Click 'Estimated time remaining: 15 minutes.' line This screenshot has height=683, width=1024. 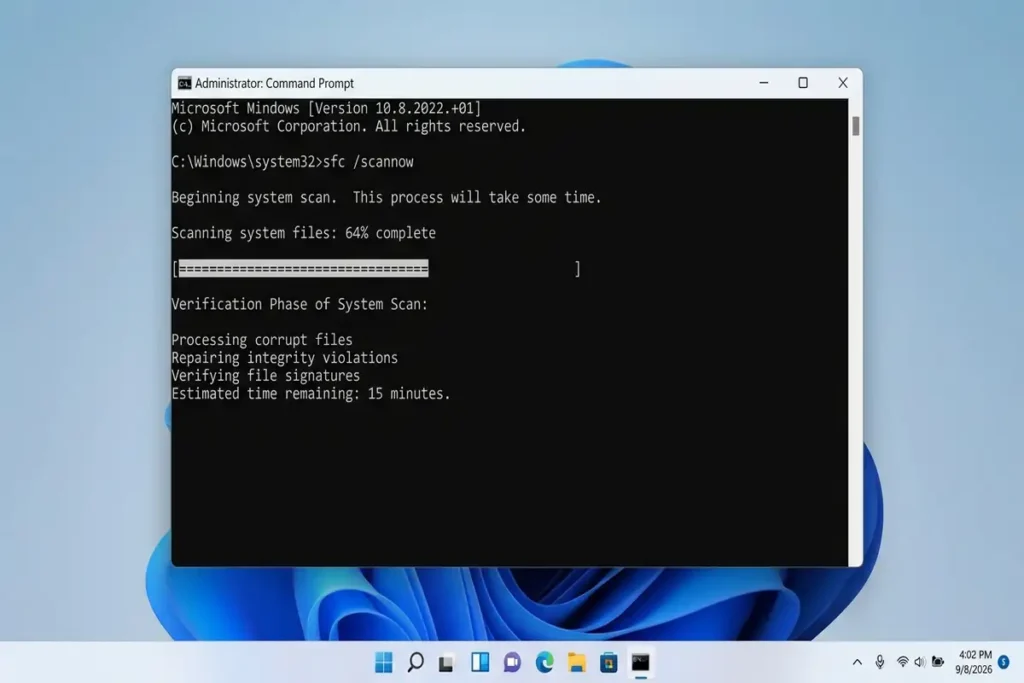pyautogui.click(x=310, y=394)
